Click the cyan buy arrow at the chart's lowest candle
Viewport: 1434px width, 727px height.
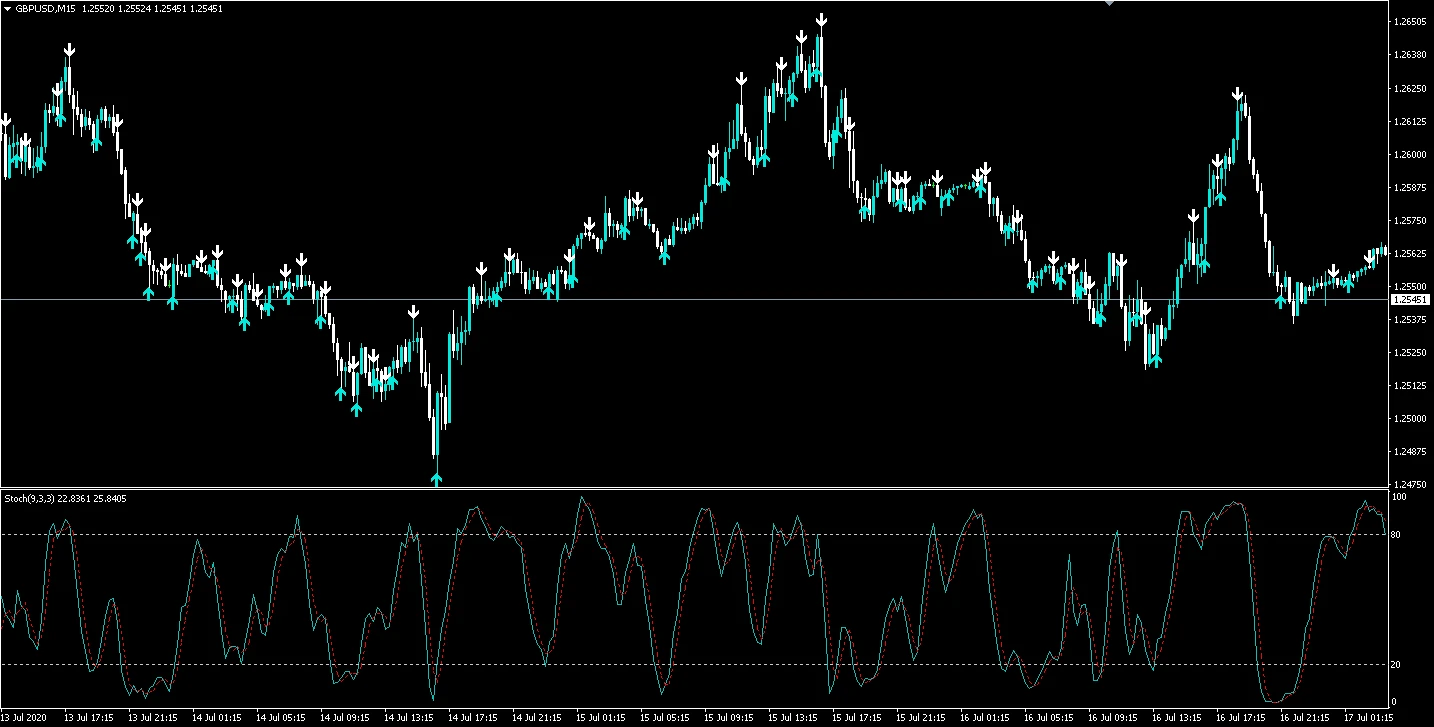click(436, 479)
